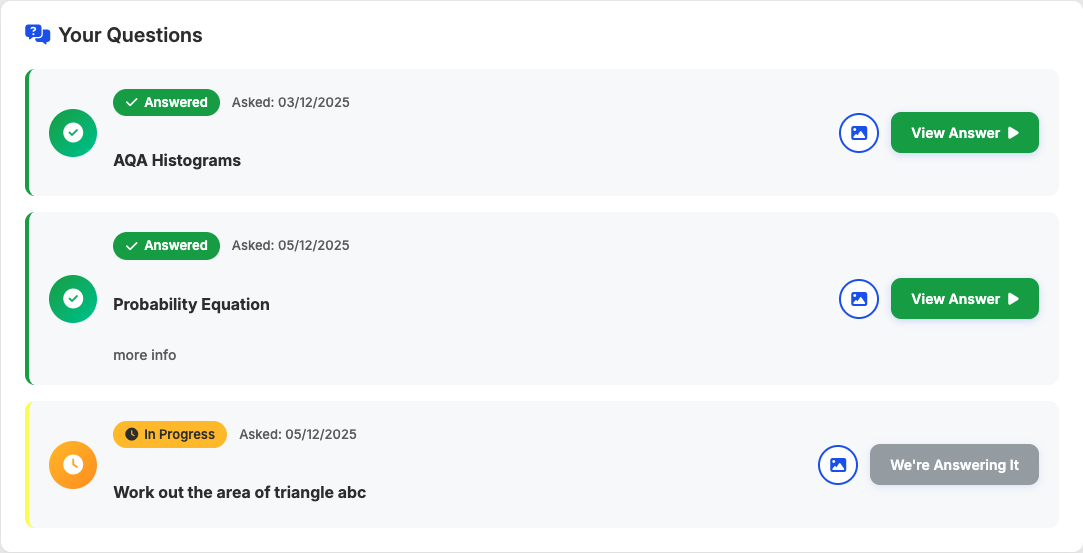Viewport: 1083px width, 553px height.
Task: View Answer for Probability Equation
Action: click(964, 299)
